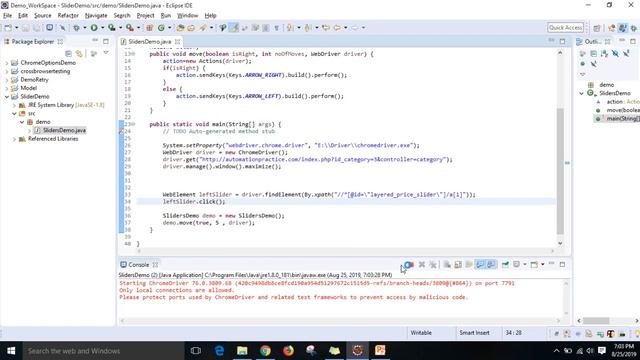
Task: Click the New file wizard toolbar icon
Action: (x=8, y=28)
